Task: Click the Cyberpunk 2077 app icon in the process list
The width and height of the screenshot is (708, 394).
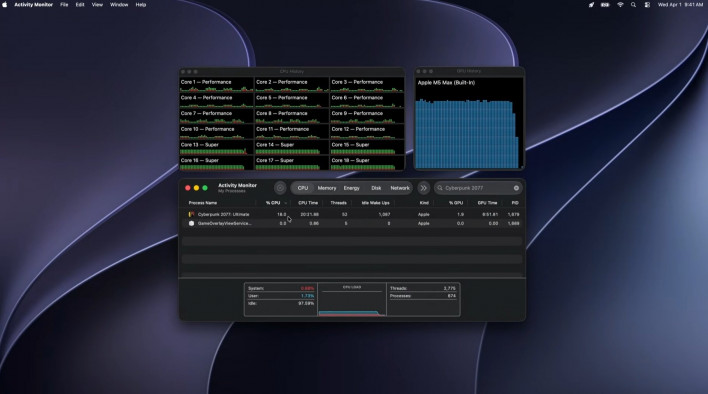Action: [191, 214]
